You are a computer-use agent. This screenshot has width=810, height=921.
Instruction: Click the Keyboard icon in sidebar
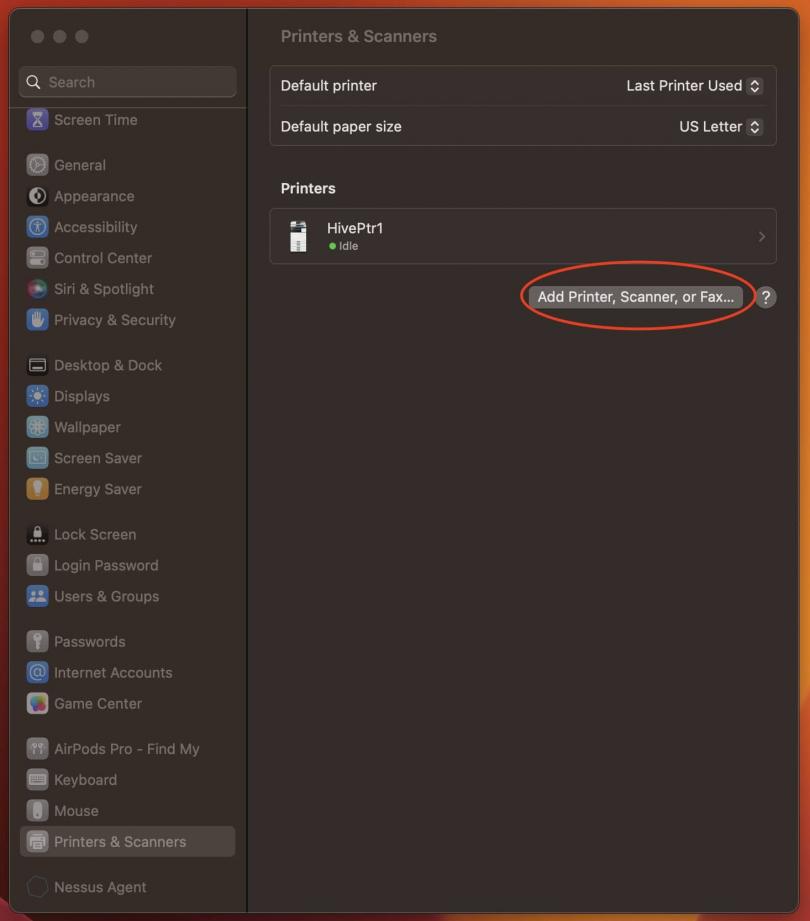37,780
